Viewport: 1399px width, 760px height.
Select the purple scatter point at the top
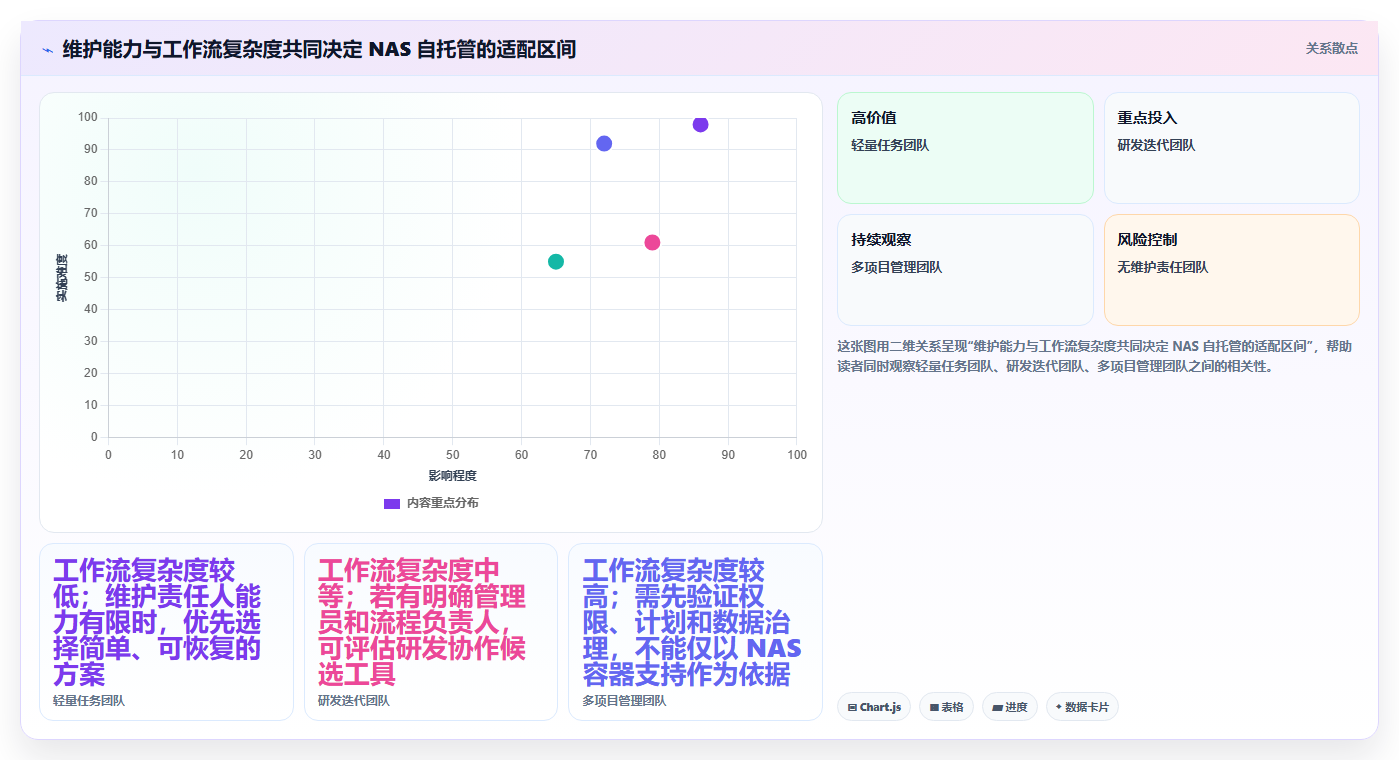(700, 124)
